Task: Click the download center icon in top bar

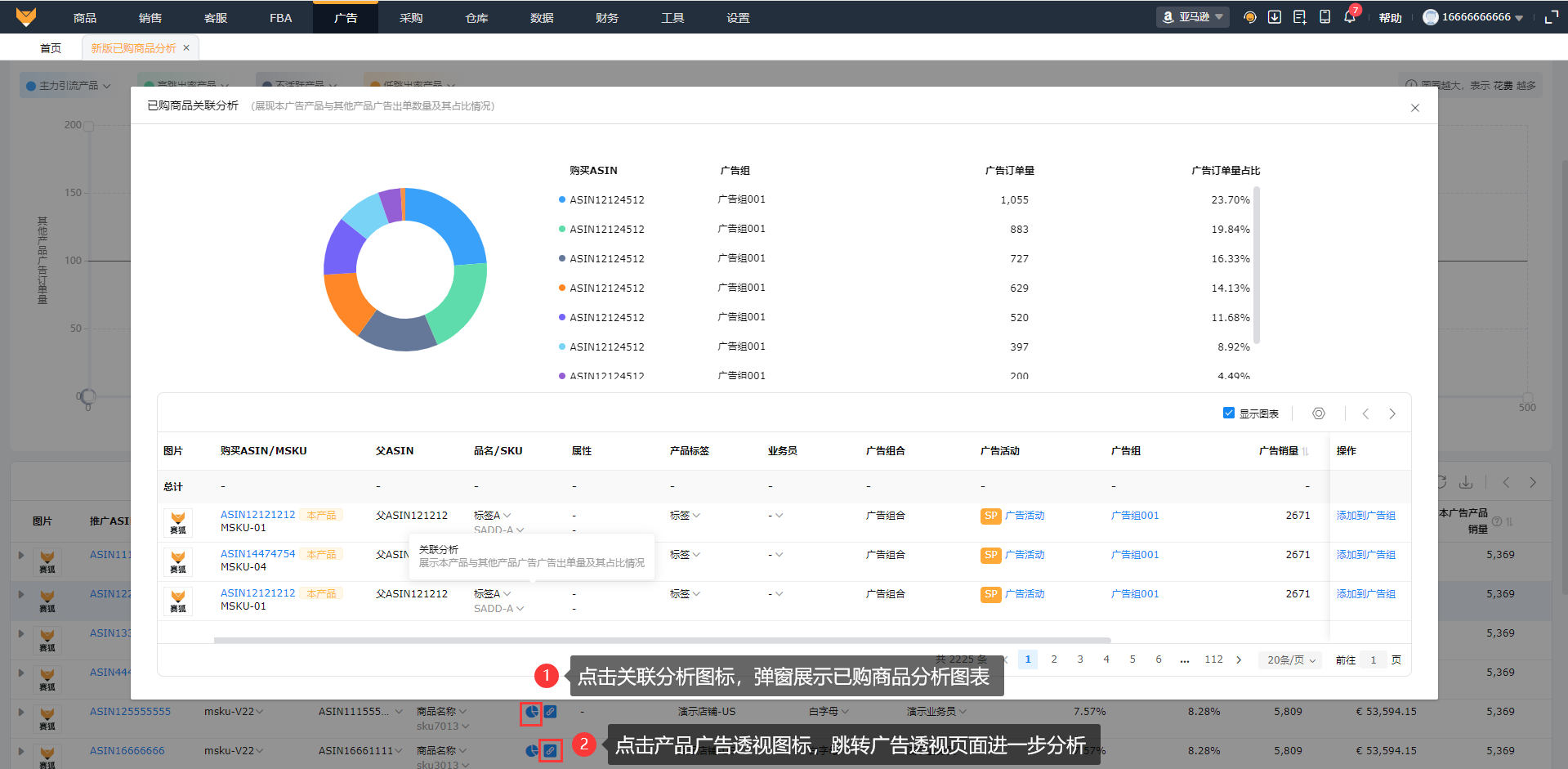Action: [x=1274, y=17]
